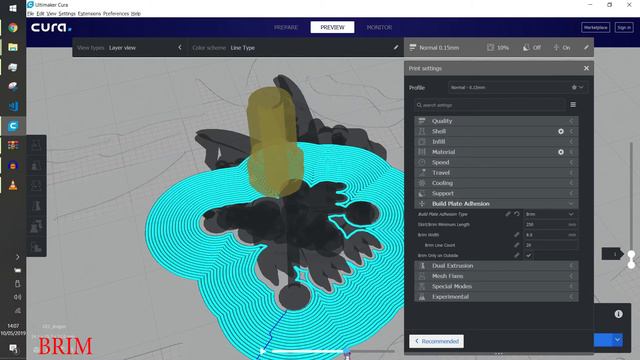Image resolution: width=640 pixels, height=360 pixels.
Task: Click the infill 10% icon in the summary bar
Action: [x=490, y=48]
